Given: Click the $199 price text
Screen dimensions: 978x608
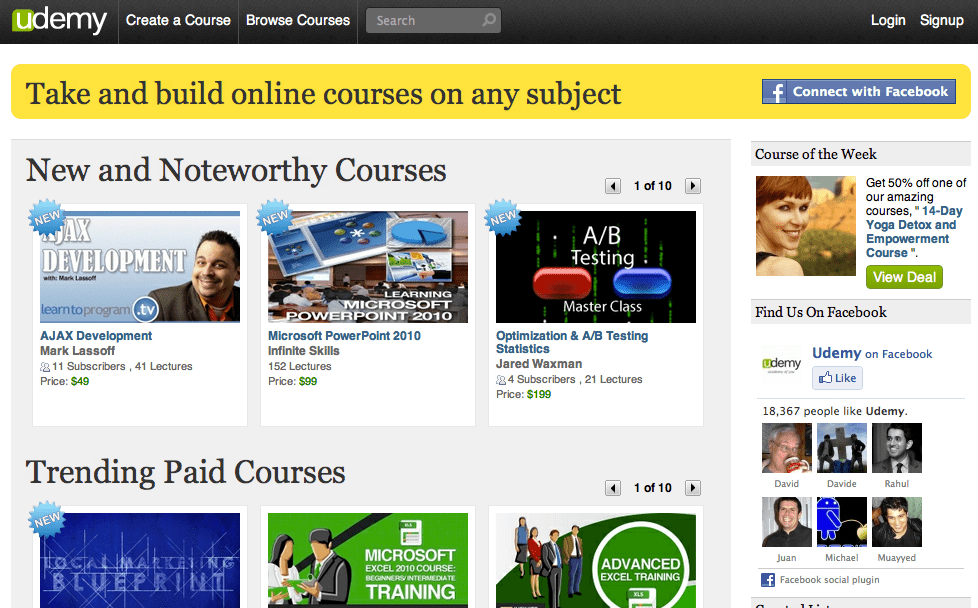Looking at the screenshot, I should tap(539, 394).
